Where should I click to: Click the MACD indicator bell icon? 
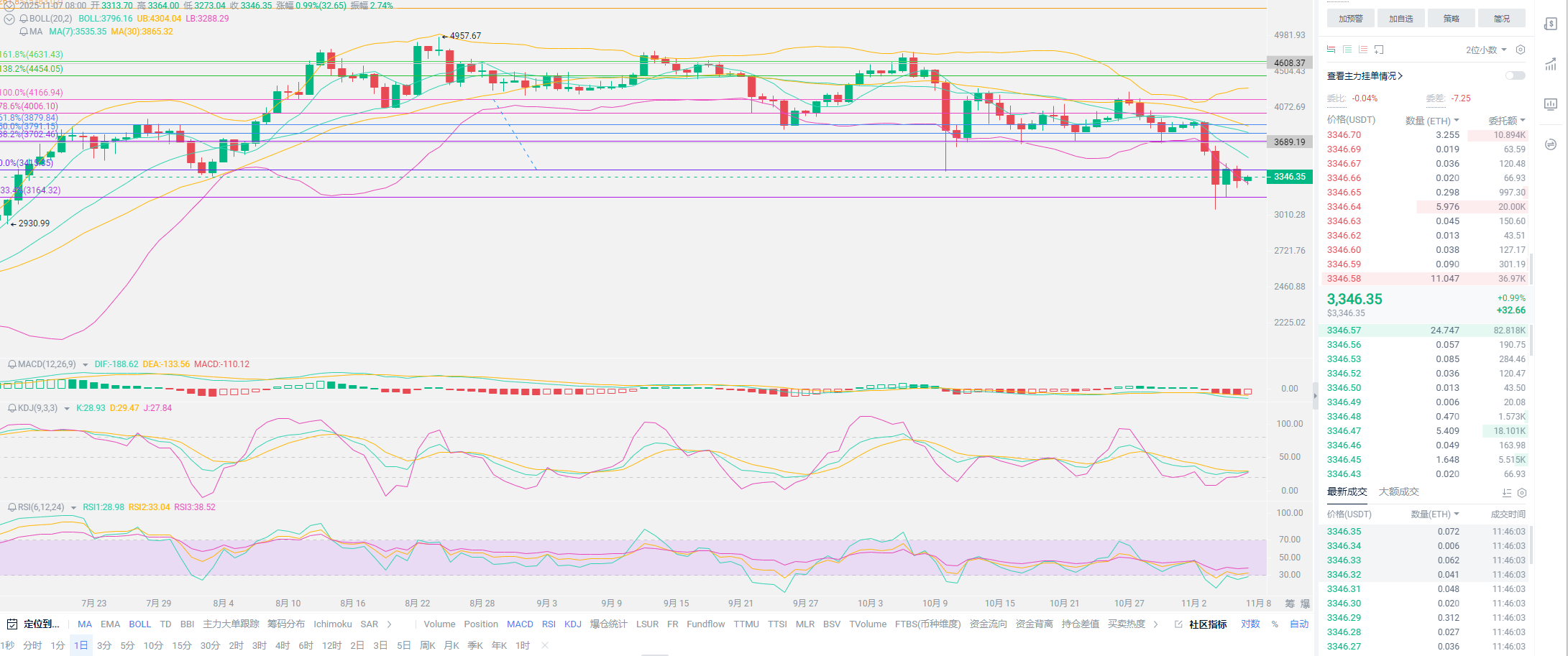coord(12,364)
